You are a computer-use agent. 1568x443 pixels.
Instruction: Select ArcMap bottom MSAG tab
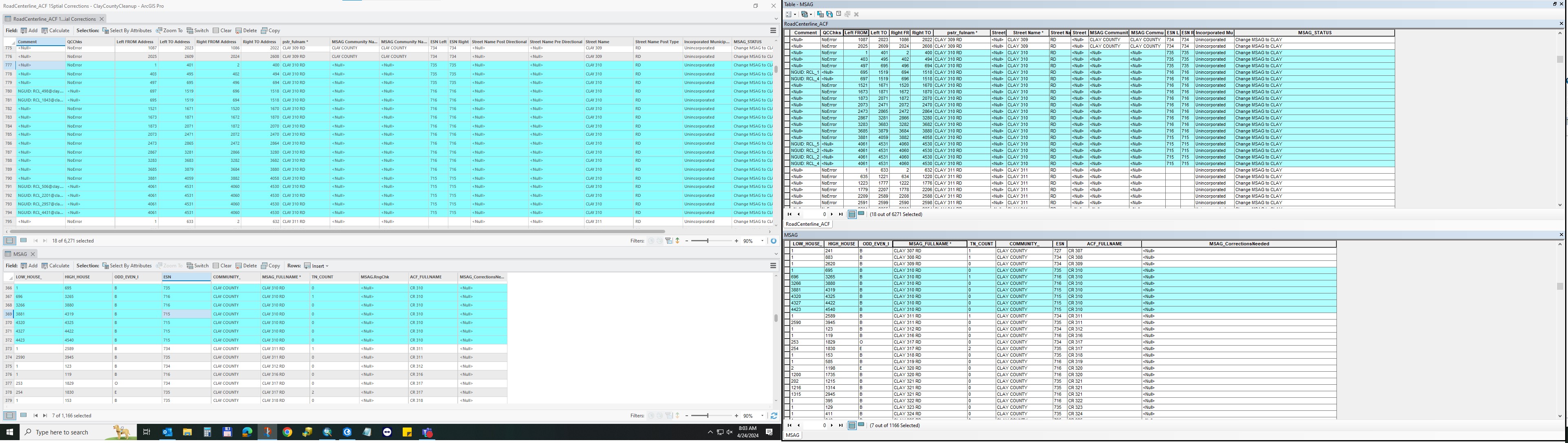[x=792, y=435]
